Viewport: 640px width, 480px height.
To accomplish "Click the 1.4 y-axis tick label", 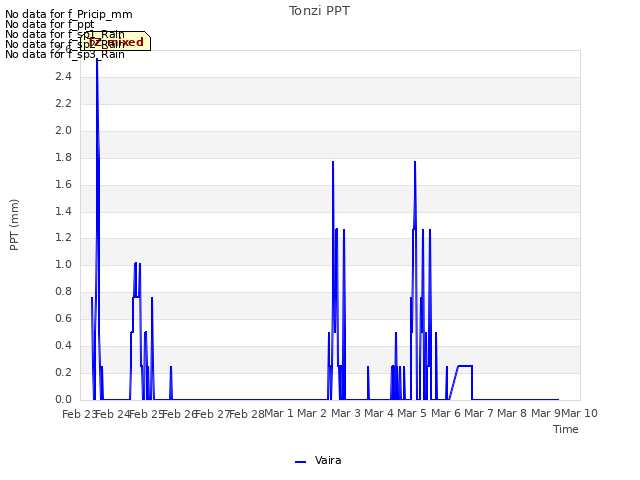I will (x=63, y=211).
